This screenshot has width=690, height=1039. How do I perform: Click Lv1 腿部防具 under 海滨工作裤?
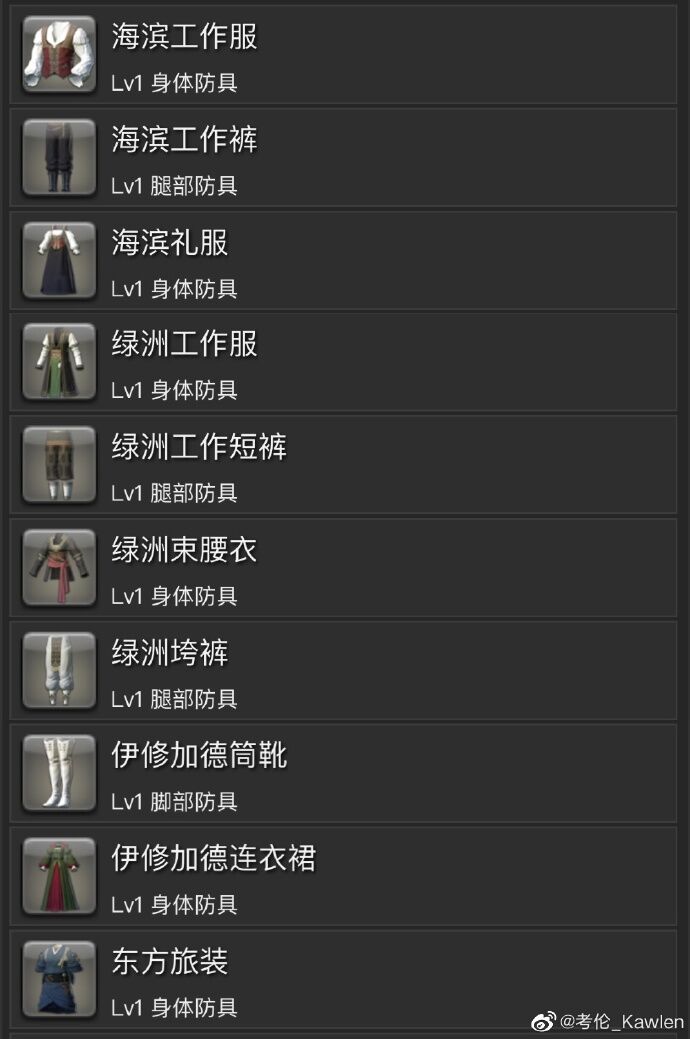174,186
